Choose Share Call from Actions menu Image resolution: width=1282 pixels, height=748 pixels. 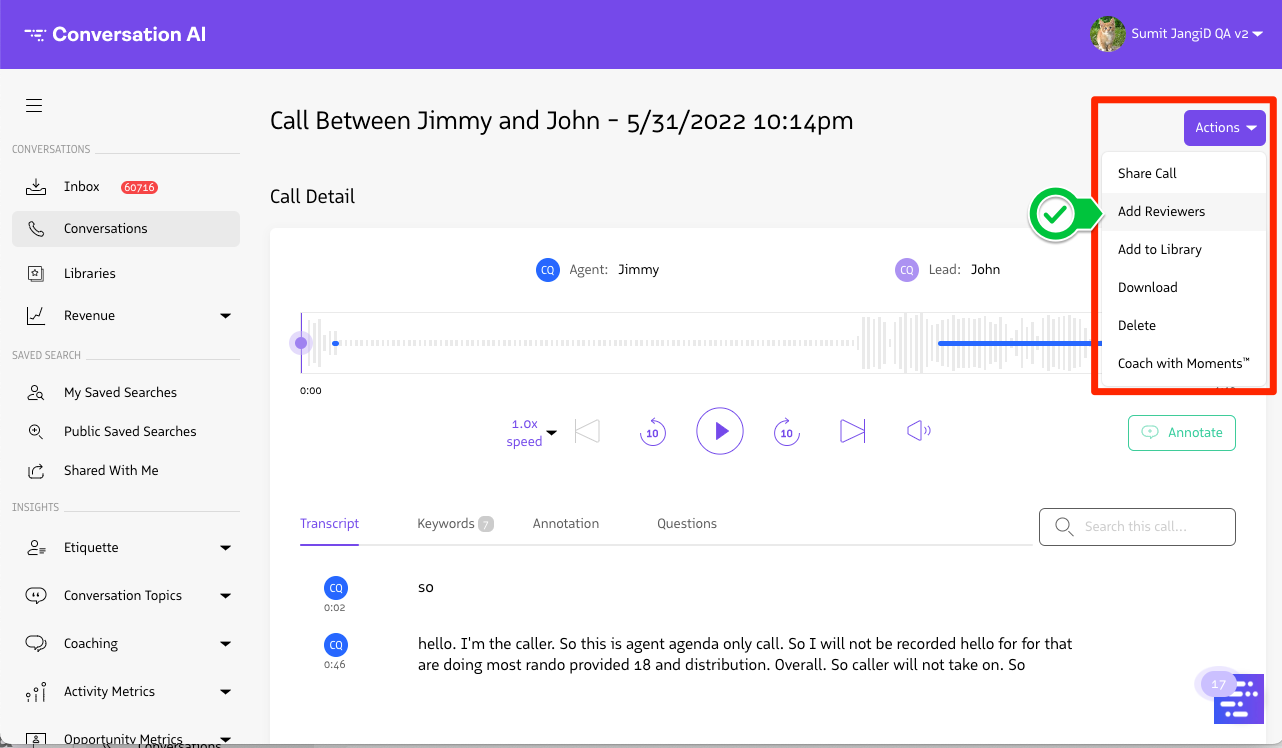tap(1147, 174)
